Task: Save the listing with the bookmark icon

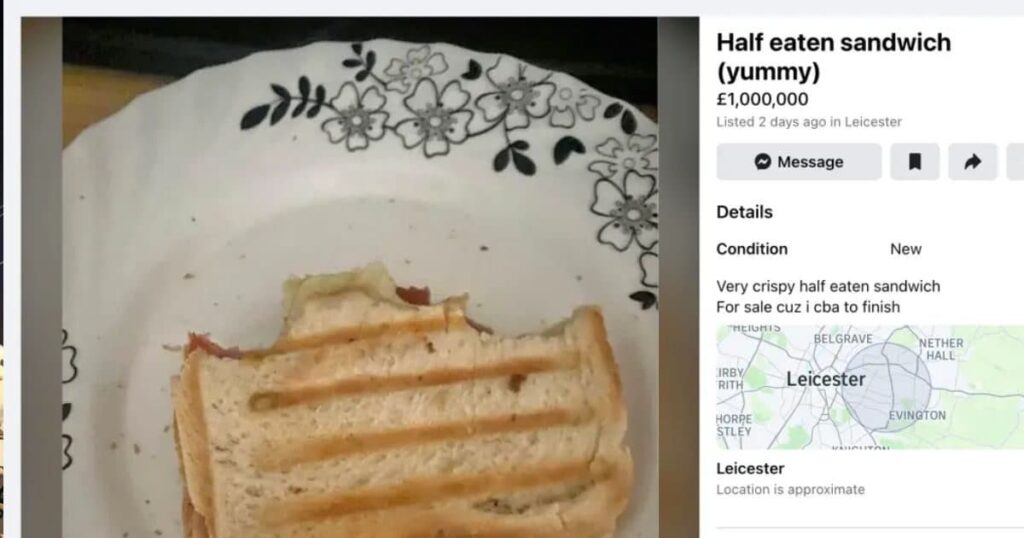Action: (914, 162)
